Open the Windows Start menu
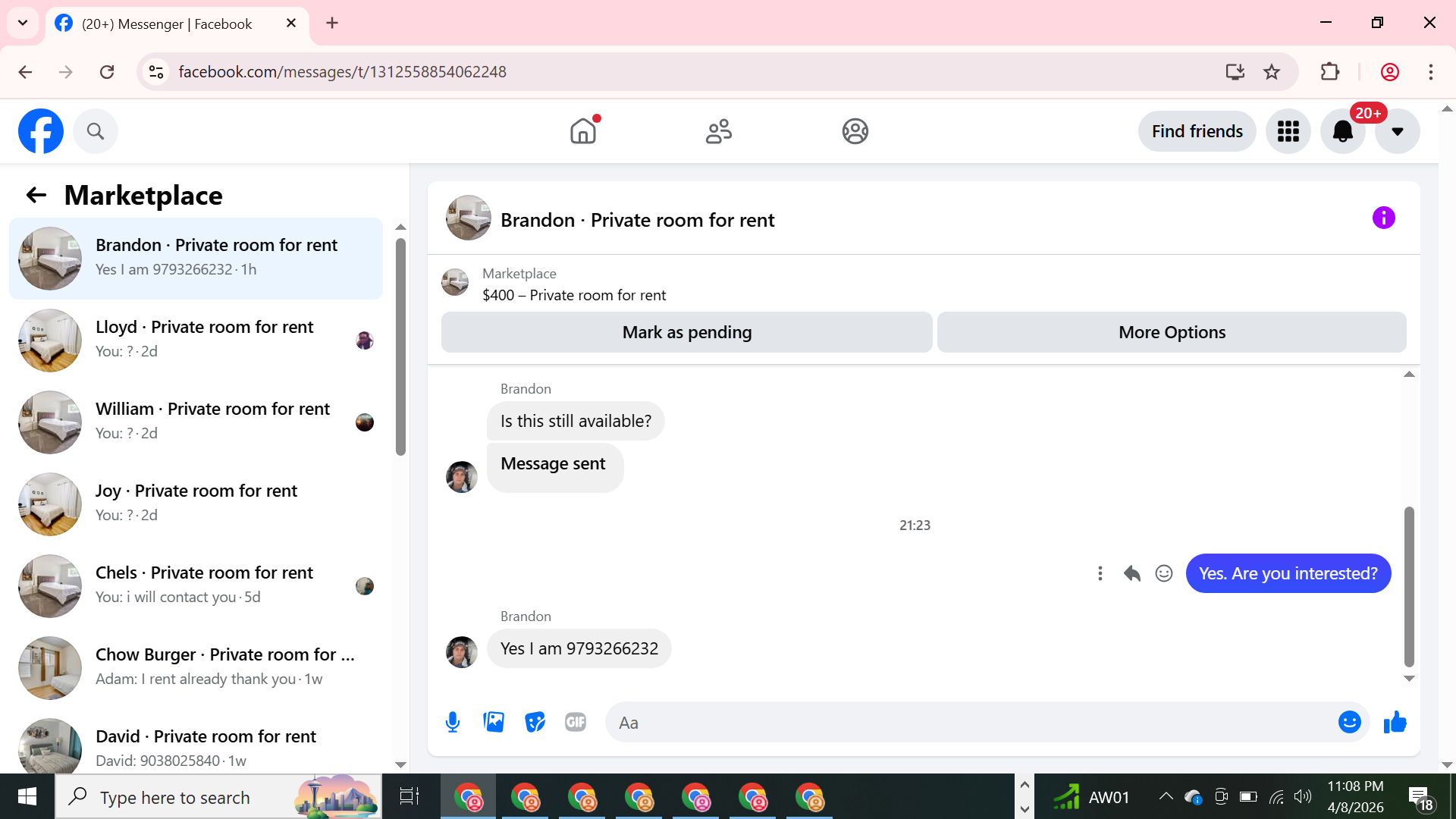Viewport: 1456px width, 819px height. [x=27, y=797]
